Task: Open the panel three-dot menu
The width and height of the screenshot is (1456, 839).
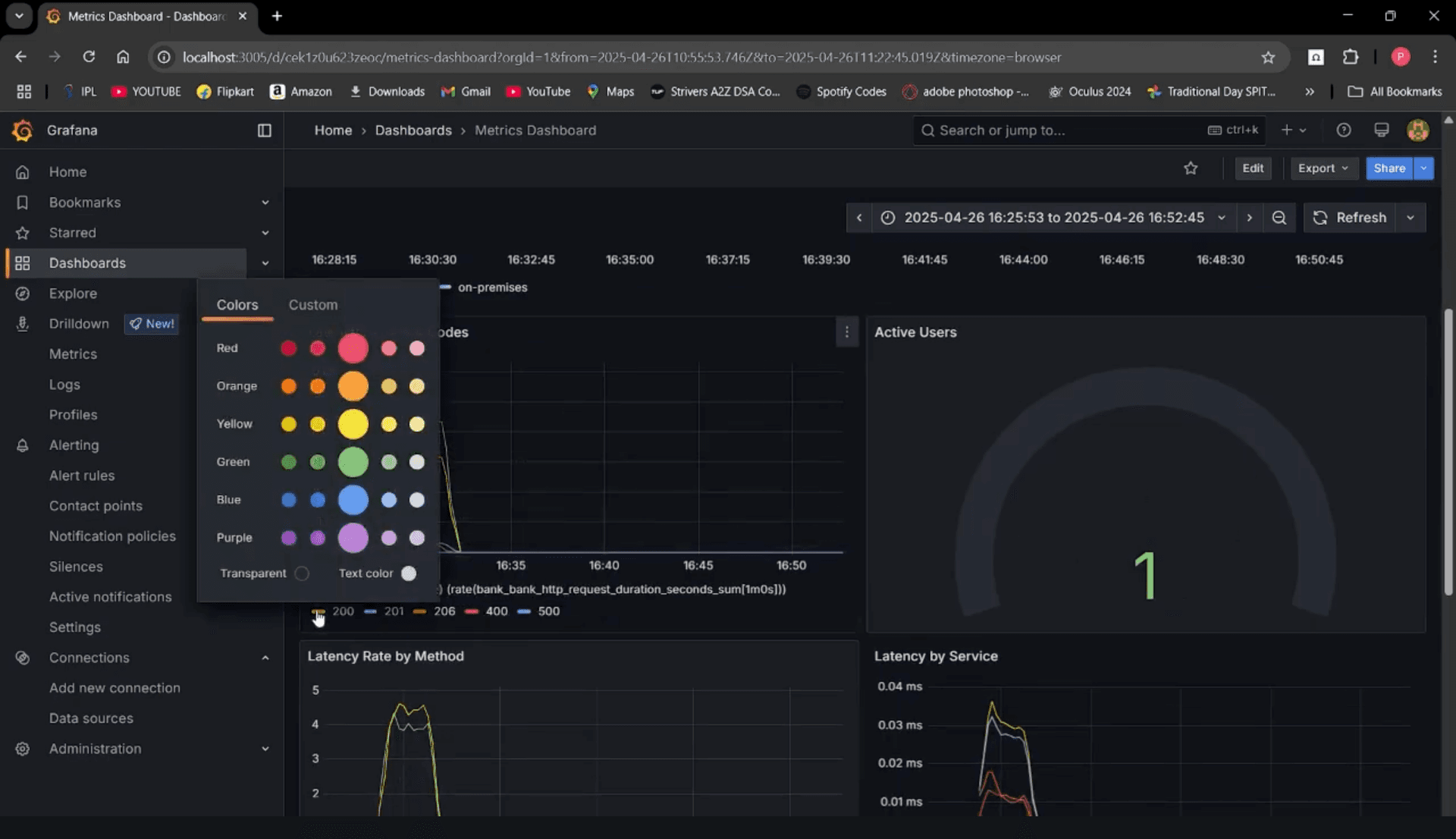Action: [846, 332]
